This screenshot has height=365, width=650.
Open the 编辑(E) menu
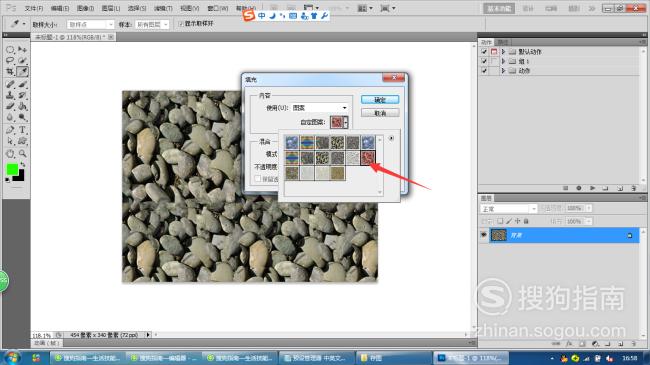point(60,8)
